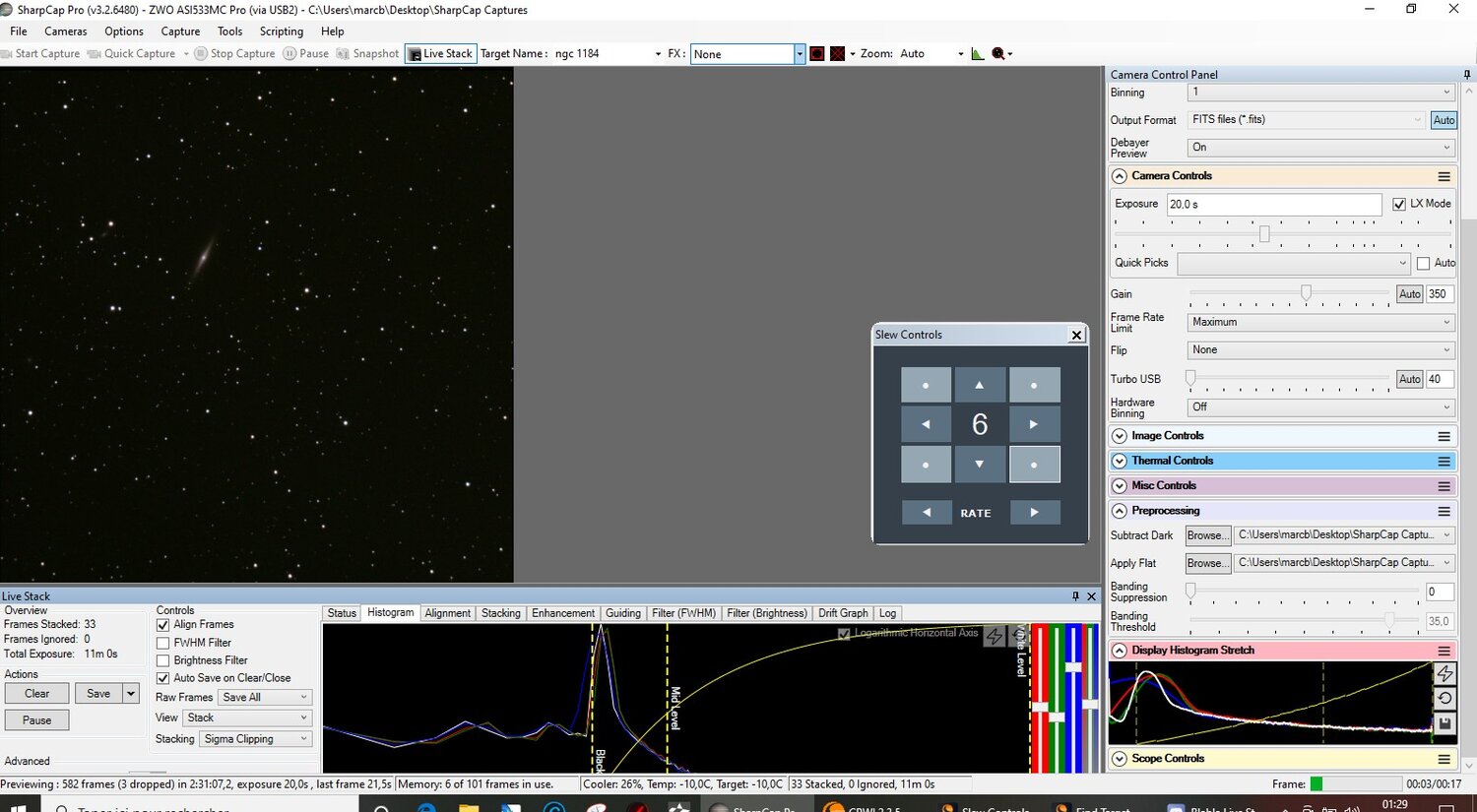Toggle the LX Mode checkbox
Screen dimensions: 1477x812
(x=1399, y=204)
